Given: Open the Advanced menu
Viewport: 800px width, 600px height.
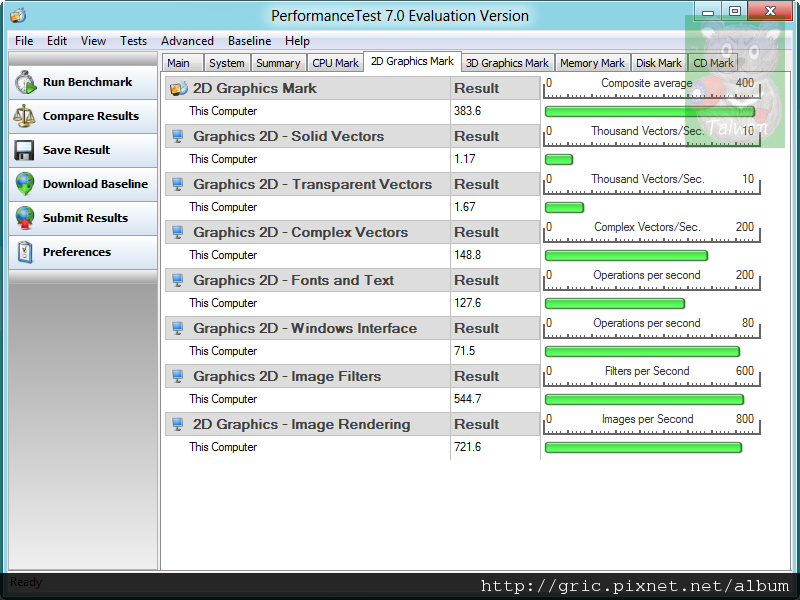Looking at the screenshot, I should point(187,41).
